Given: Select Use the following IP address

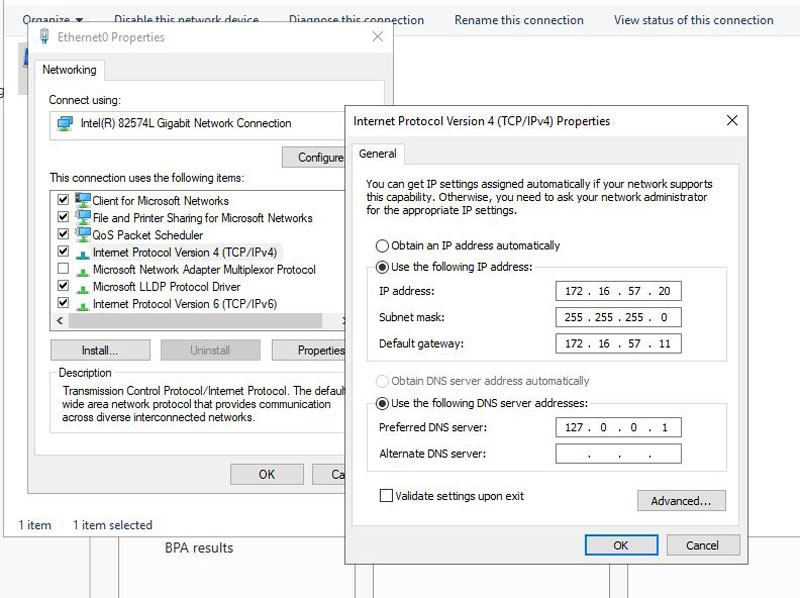Looking at the screenshot, I should (x=382, y=267).
